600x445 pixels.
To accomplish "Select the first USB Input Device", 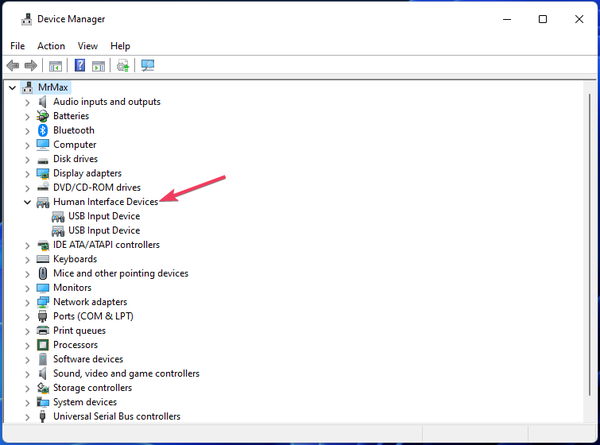I will 104,216.
